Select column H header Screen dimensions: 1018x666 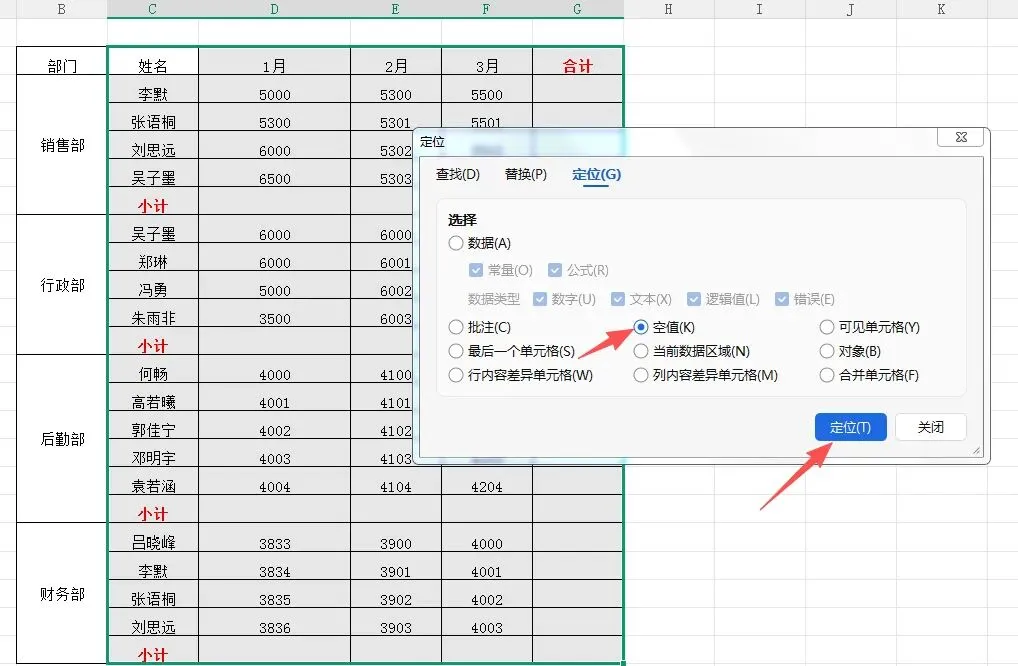click(x=669, y=9)
